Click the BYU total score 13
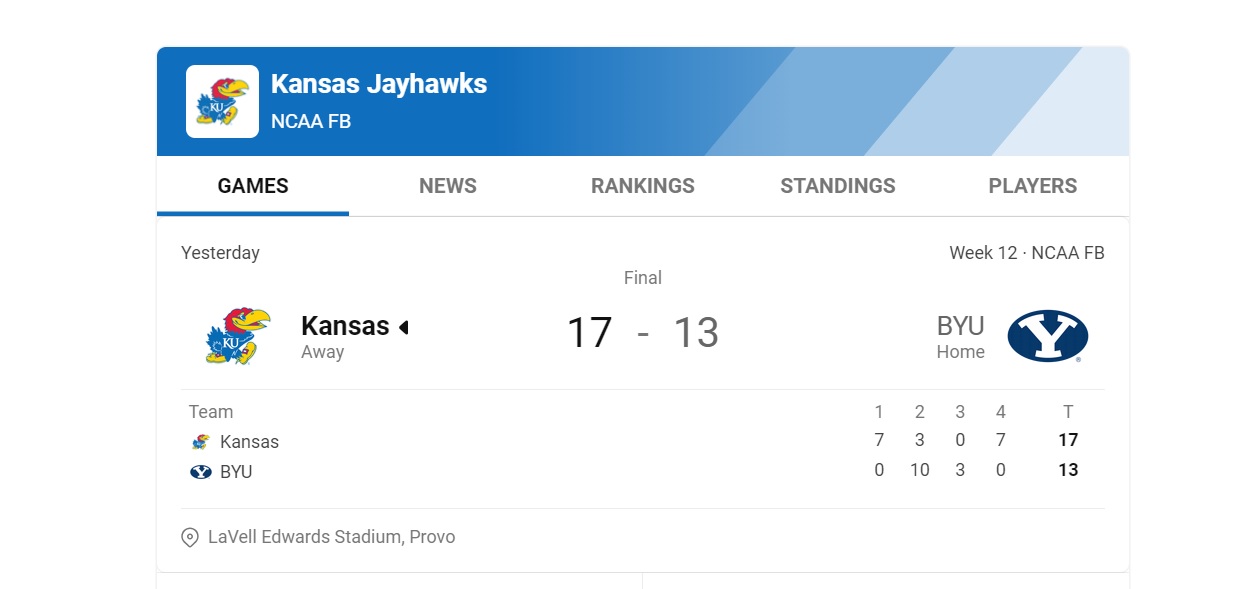This screenshot has width=1234, height=589. pyautogui.click(x=1068, y=470)
